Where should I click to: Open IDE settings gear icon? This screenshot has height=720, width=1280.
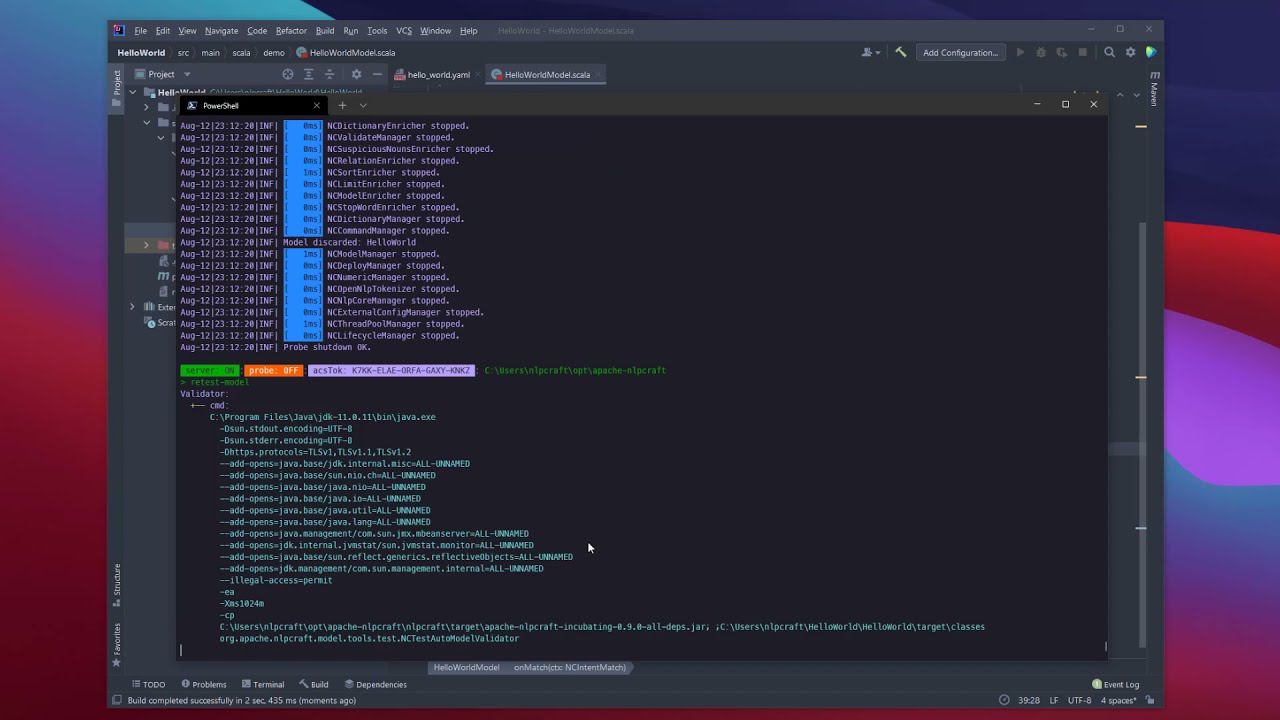(1131, 52)
